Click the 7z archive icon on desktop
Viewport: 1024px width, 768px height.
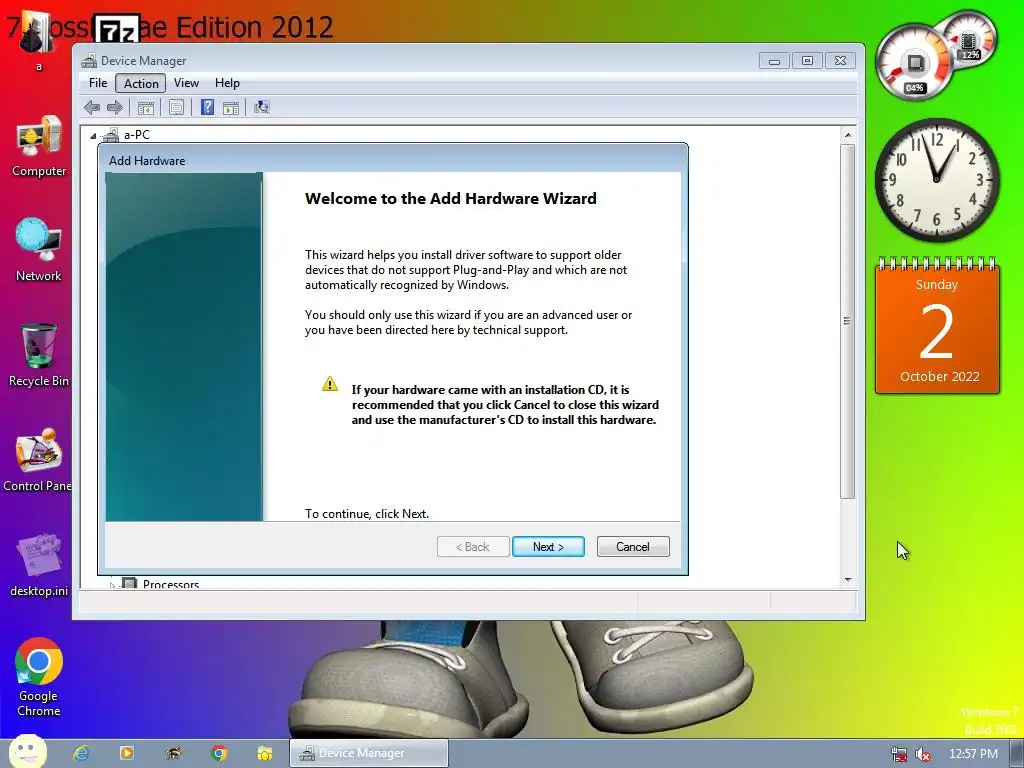click(117, 29)
